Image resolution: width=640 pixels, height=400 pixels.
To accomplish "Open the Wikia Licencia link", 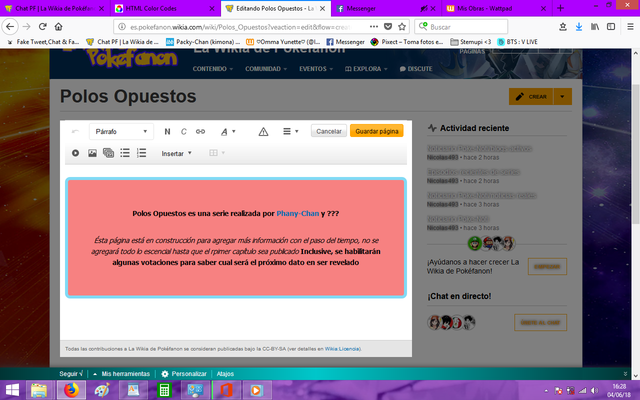I will pyautogui.click(x=342, y=349).
